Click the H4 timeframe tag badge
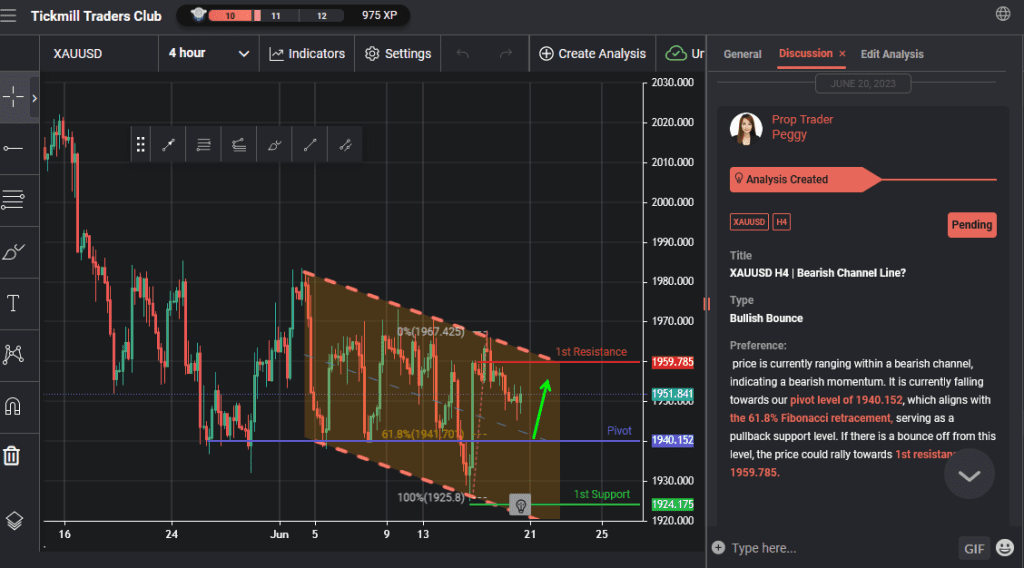The image size is (1024, 568). [x=782, y=222]
